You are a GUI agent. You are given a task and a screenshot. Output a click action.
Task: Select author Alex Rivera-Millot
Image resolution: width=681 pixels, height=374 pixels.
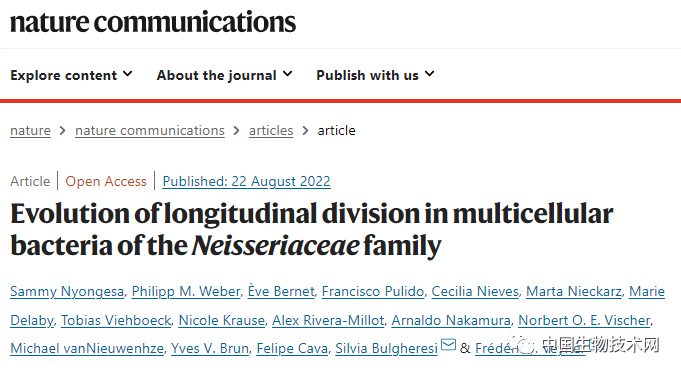tap(328, 321)
